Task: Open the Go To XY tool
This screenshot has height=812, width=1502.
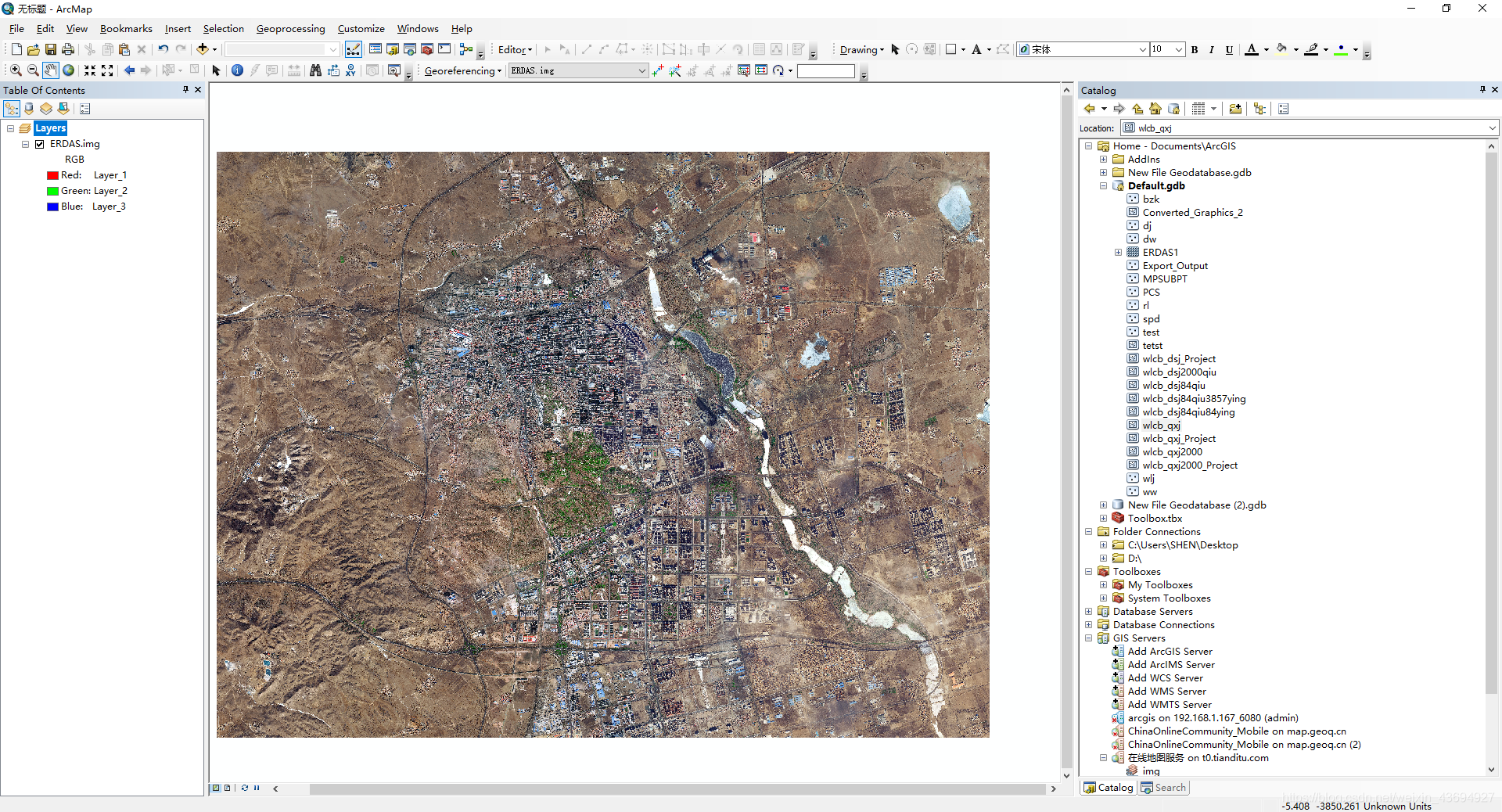Action: point(350,70)
